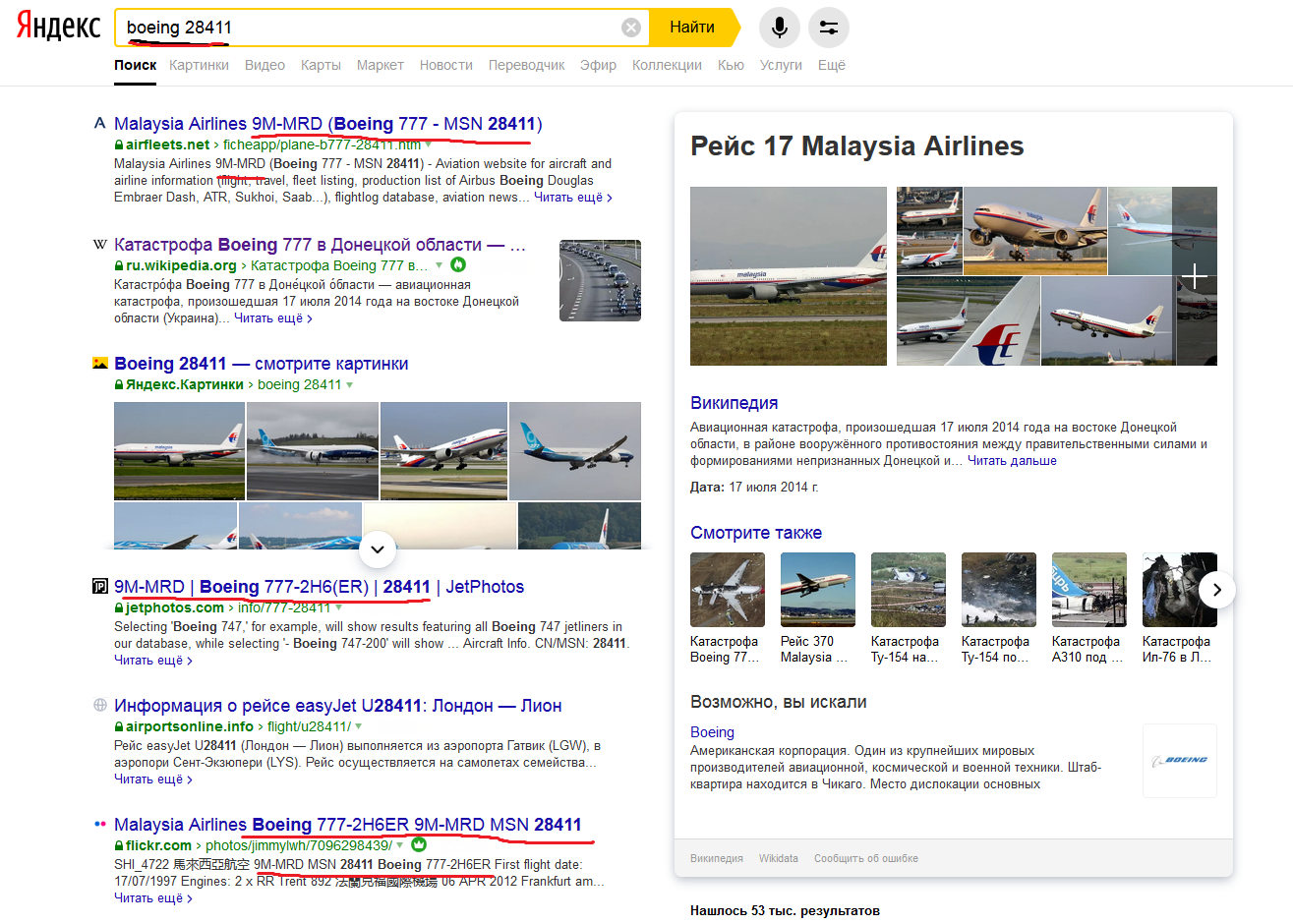Screen dimensions: 1293x924
Task: Click the Yandex logo
Action: (x=58, y=28)
